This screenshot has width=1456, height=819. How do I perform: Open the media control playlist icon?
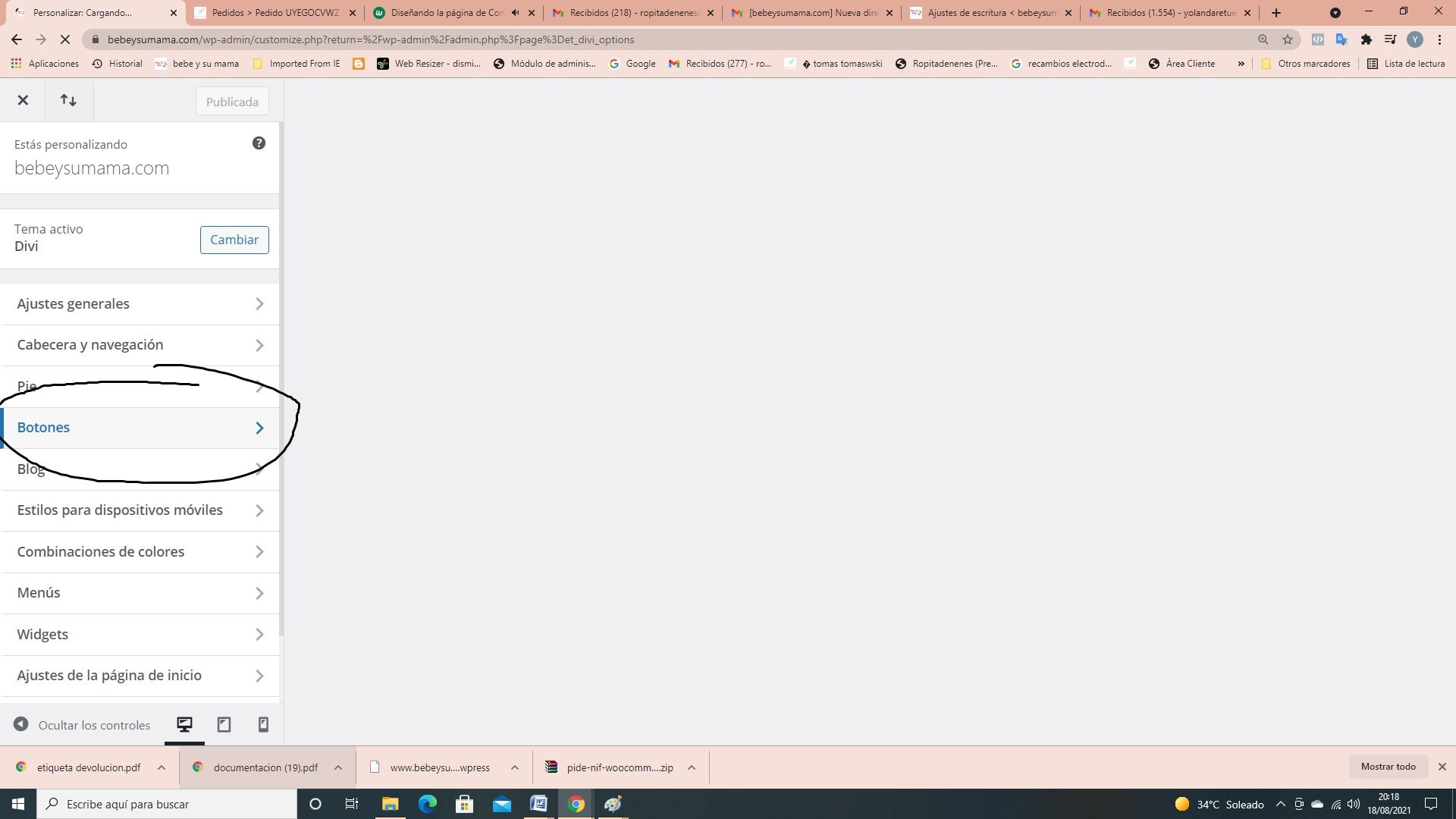click(x=1390, y=39)
